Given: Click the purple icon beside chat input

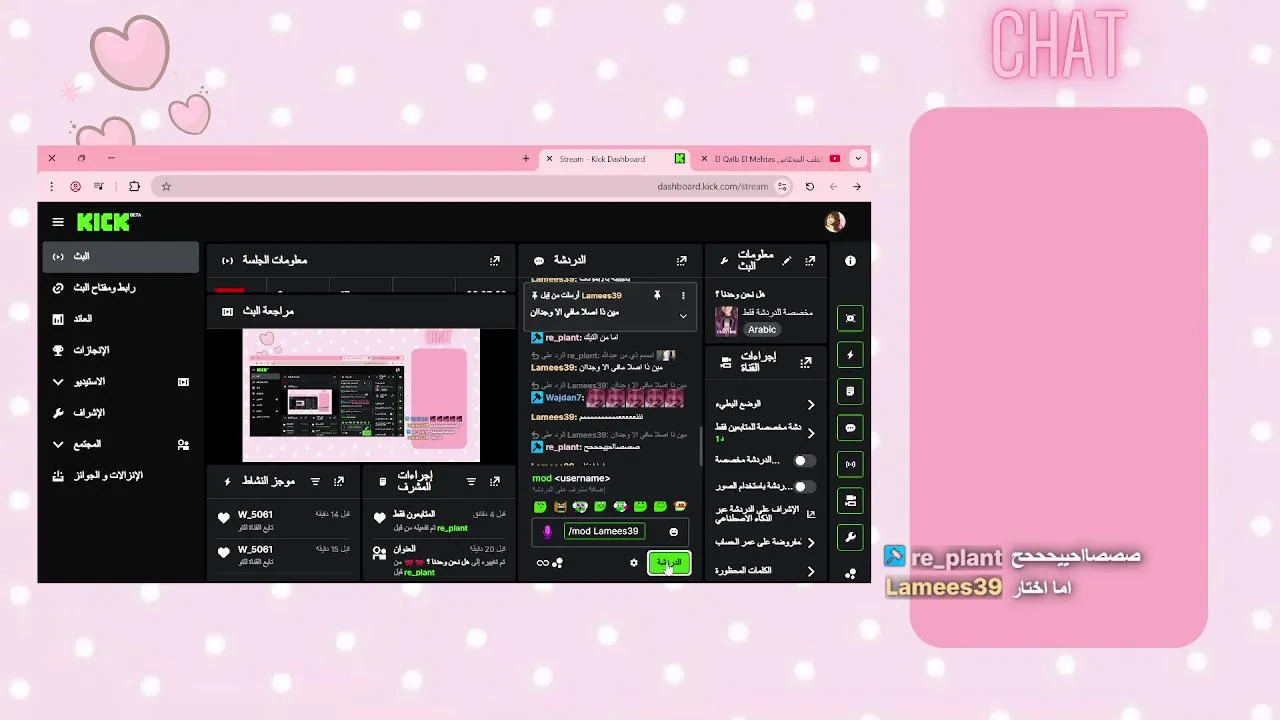Looking at the screenshot, I should (547, 532).
